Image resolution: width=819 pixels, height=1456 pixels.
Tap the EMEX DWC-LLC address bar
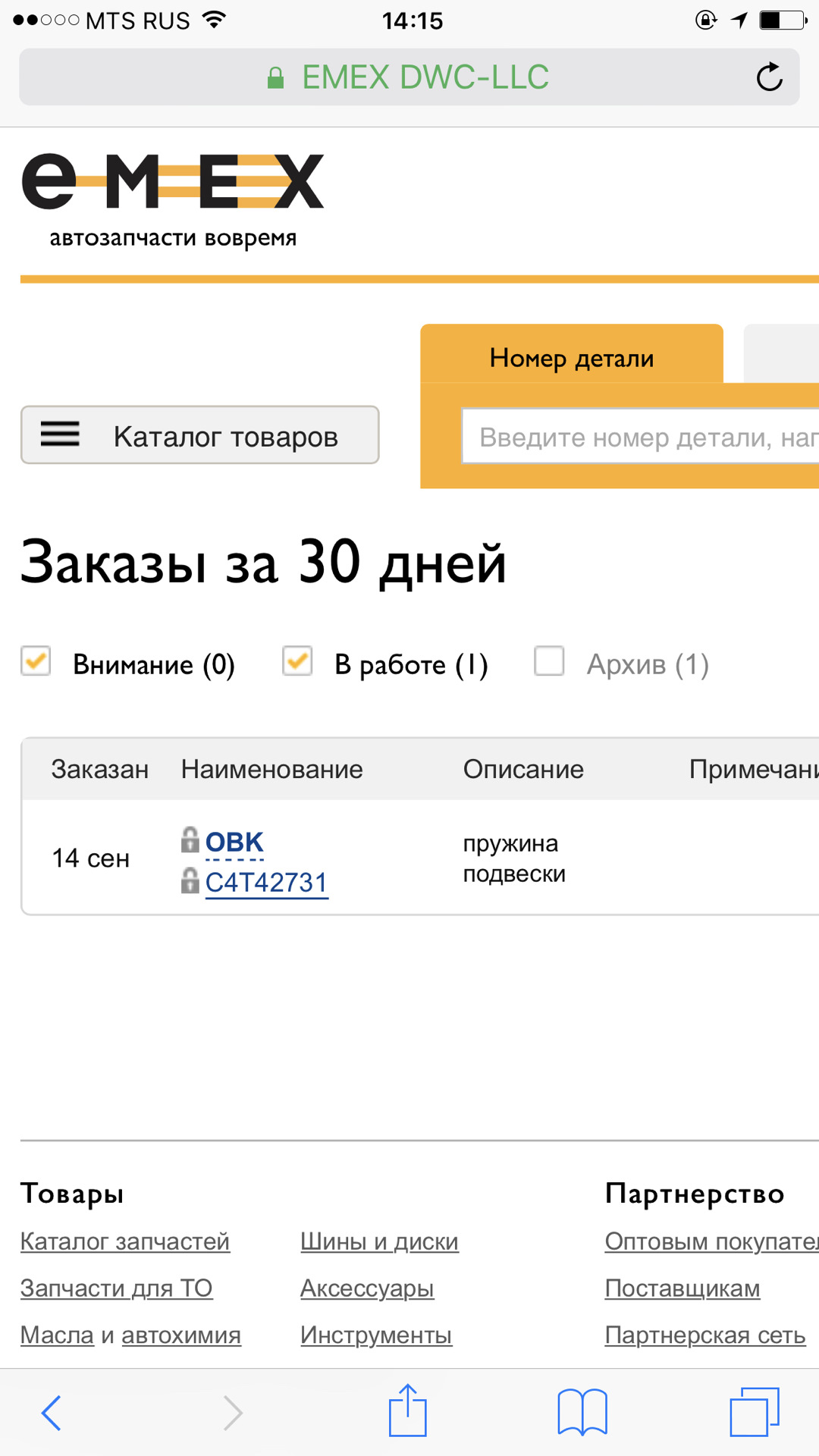click(x=409, y=77)
